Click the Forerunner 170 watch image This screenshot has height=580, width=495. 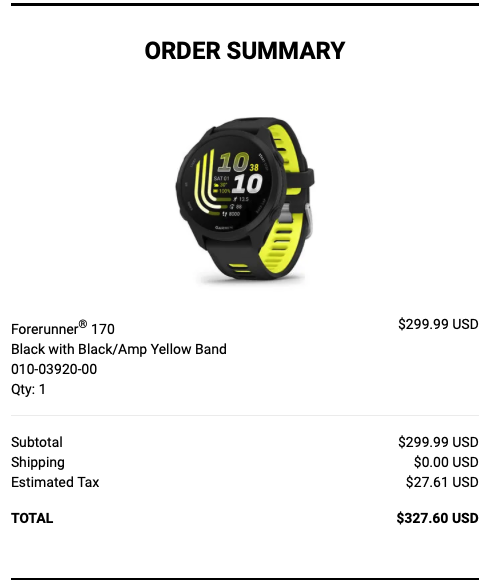(245, 200)
